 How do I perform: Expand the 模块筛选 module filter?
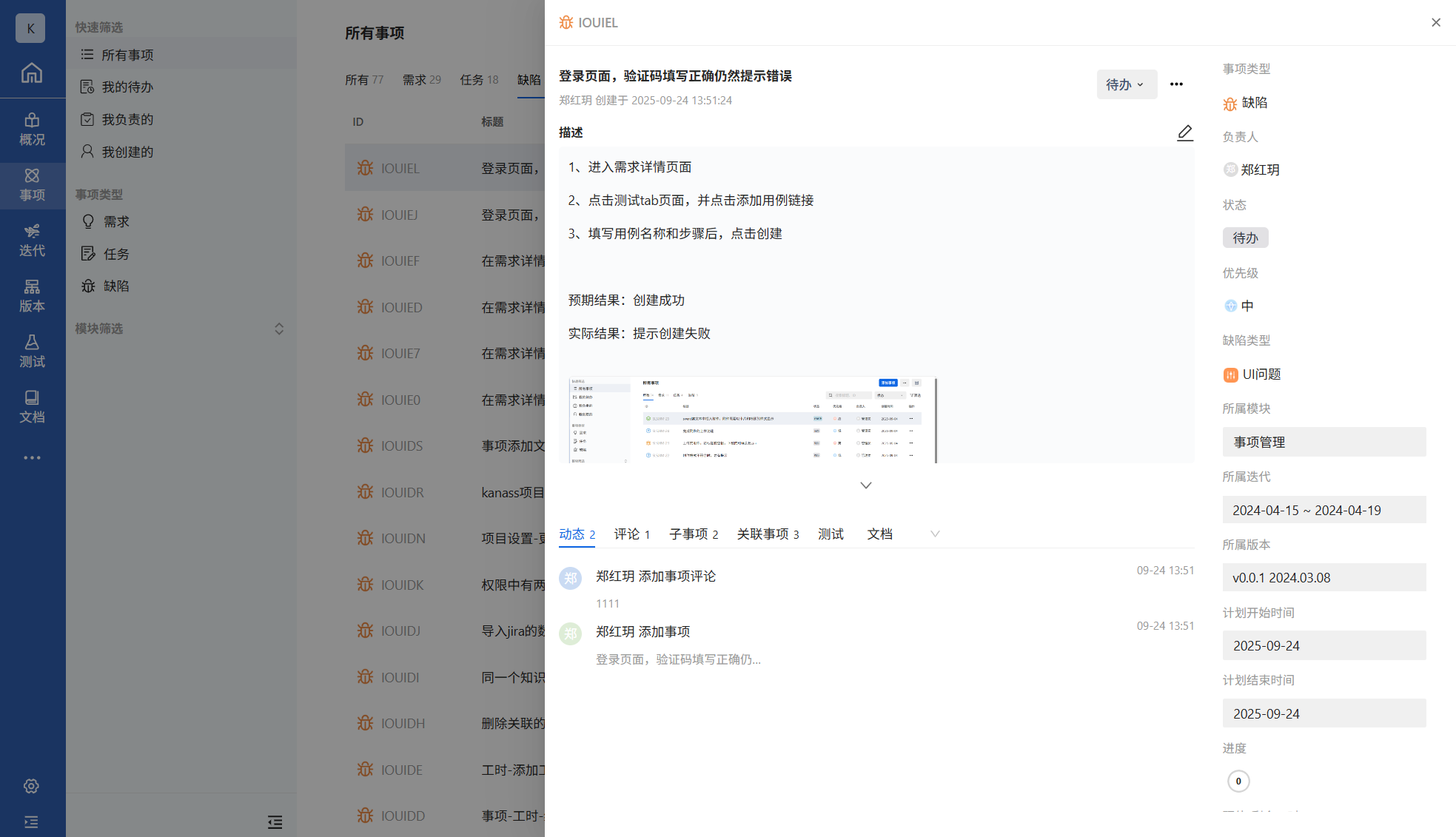[279, 329]
